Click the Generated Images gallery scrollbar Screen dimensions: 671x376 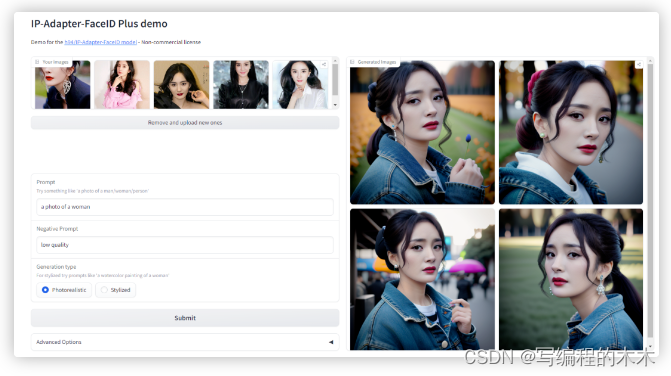(x=650, y=200)
